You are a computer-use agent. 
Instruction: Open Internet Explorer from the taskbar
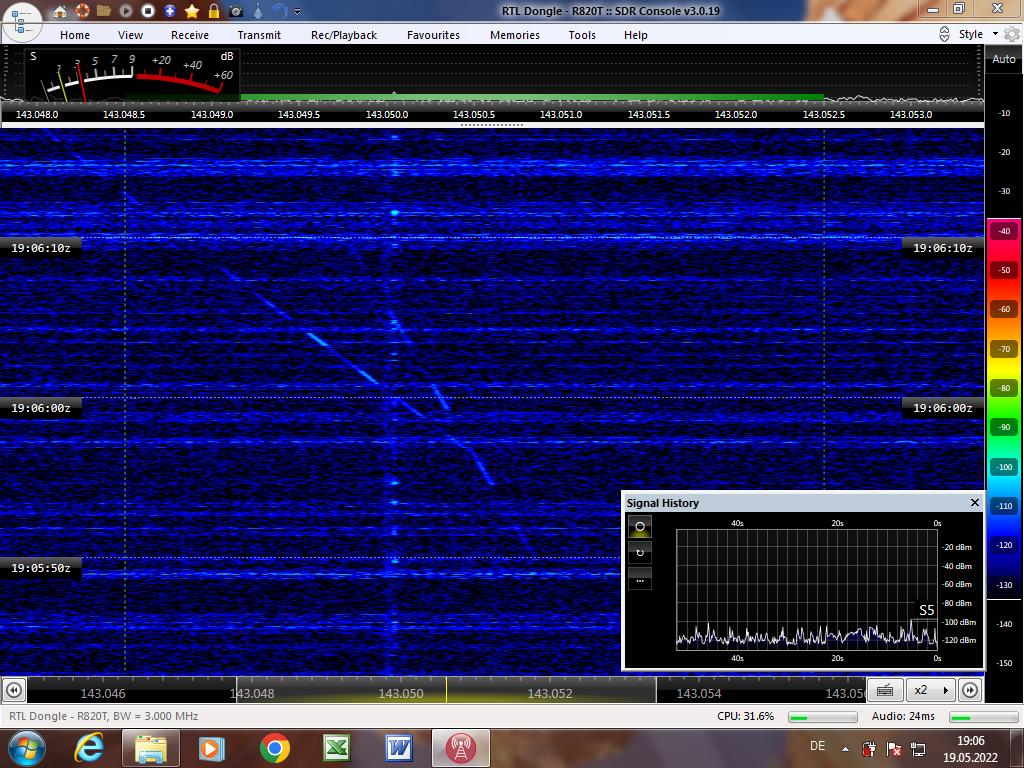pyautogui.click(x=89, y=748)
